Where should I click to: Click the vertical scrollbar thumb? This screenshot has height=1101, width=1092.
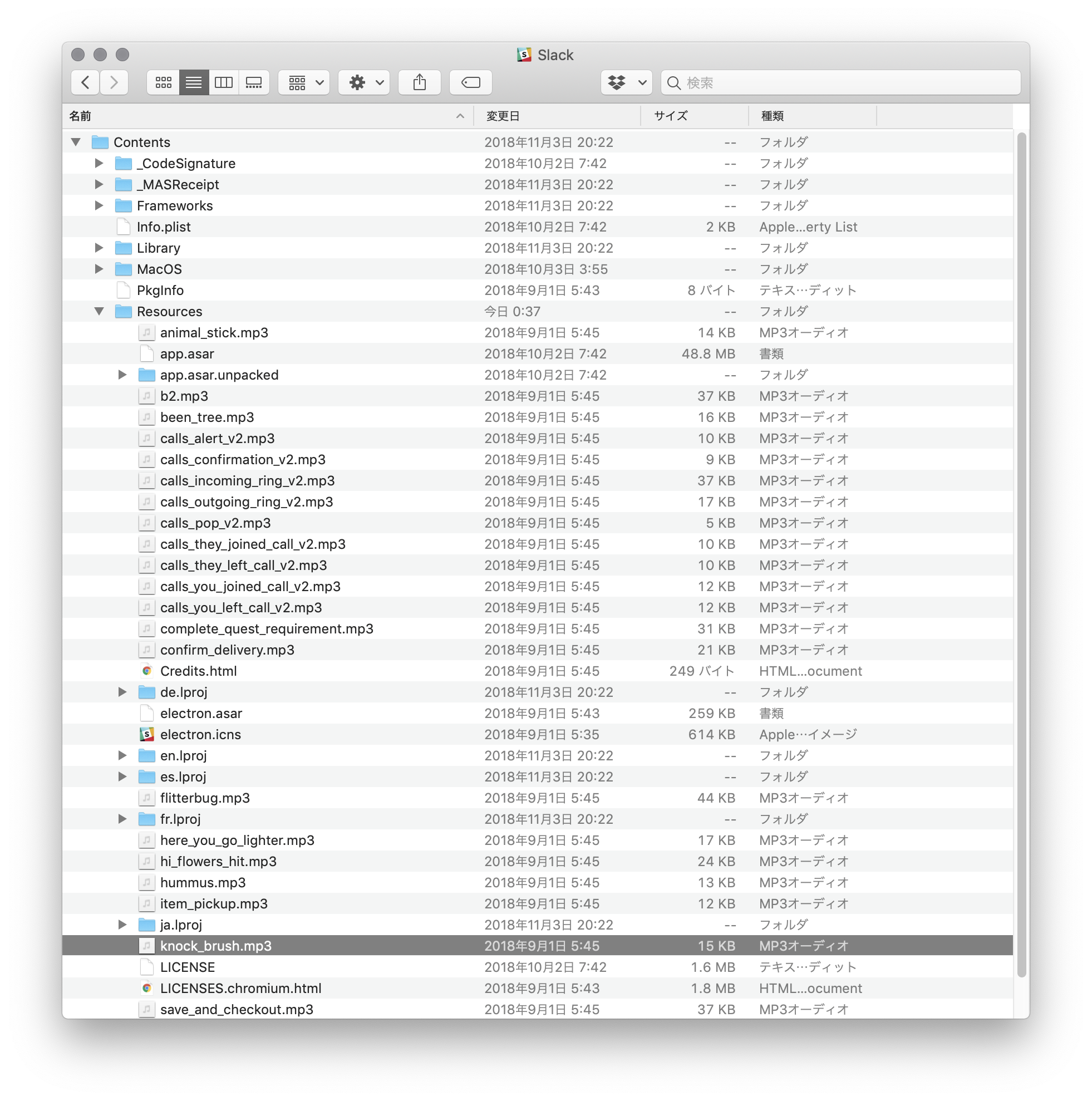(1021, 555)
